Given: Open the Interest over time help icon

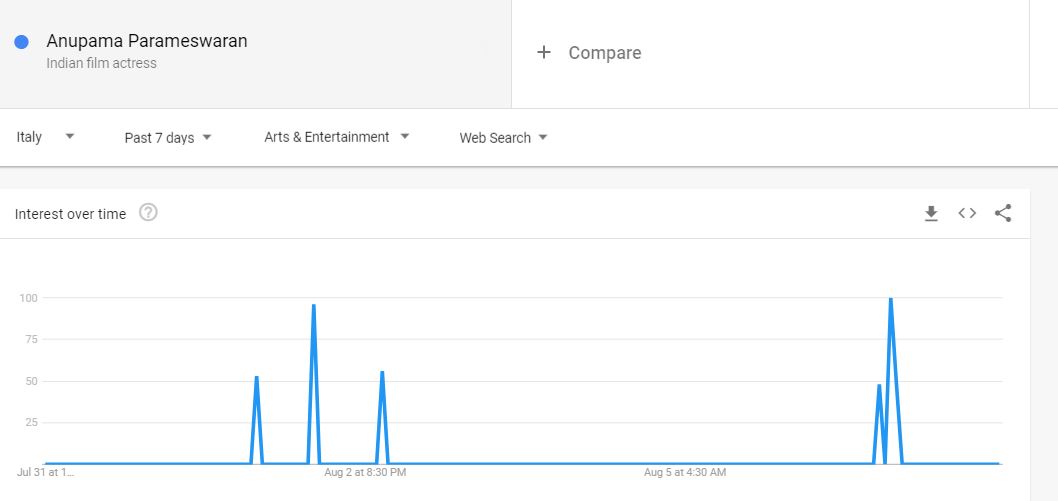Looking at the screenshot, I should 148,212.
